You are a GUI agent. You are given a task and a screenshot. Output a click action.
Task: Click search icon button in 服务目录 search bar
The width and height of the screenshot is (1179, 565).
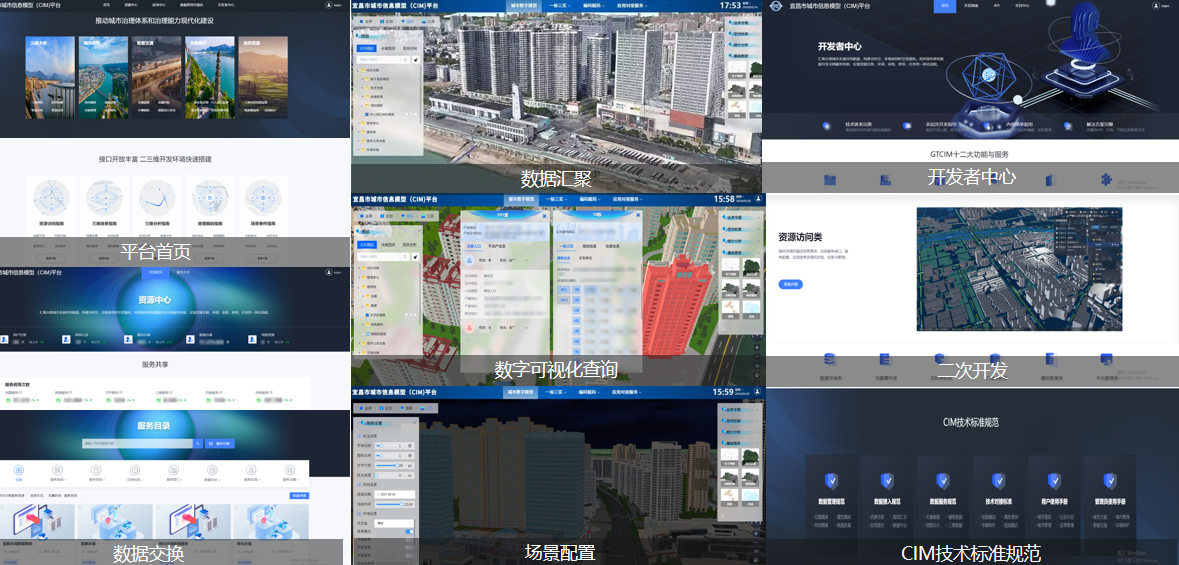(199, 444)
